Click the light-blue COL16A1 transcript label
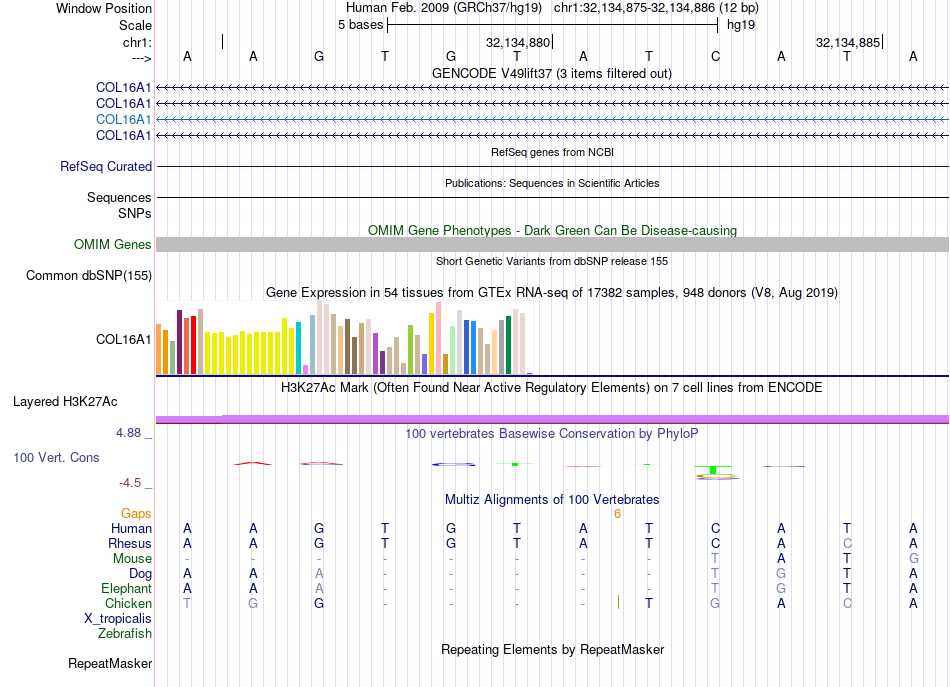The height and width of the screenshot is (687, 950). coord(124,119)
